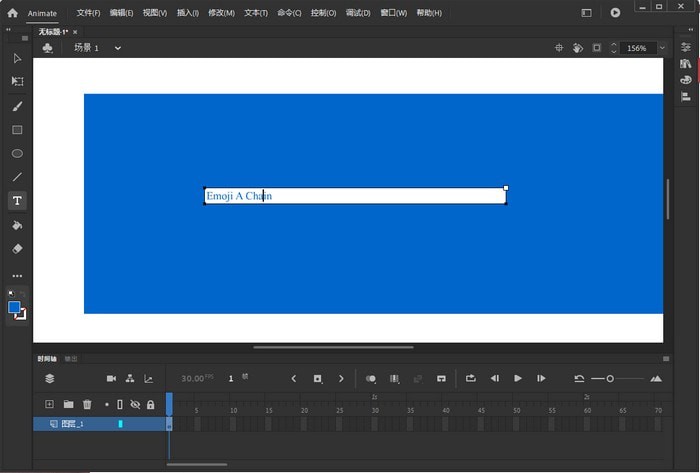Select the Rectangle tool
This screenshot has height=473, width=700.
17,130
